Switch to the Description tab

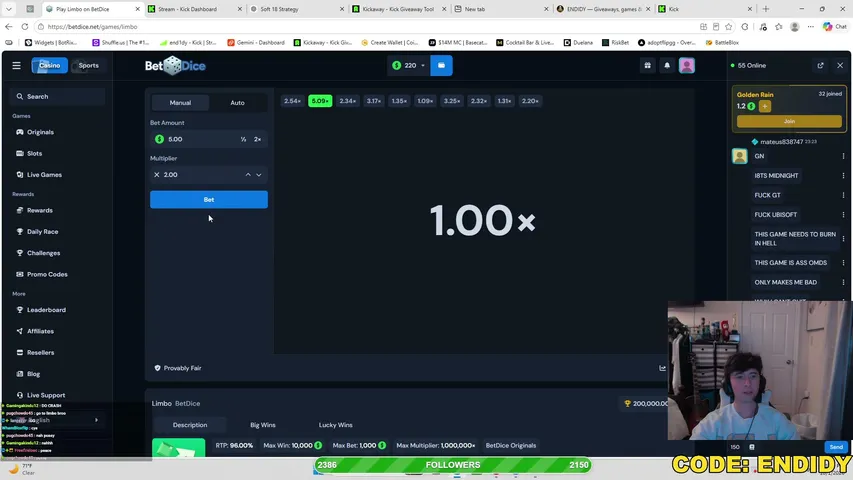click(x=190, y=425)
